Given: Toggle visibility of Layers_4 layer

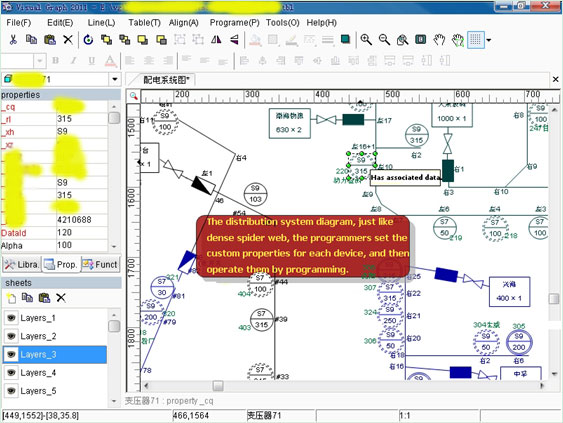Looking at the screenshot, I should pyautogui.click(x=11, y=373).
